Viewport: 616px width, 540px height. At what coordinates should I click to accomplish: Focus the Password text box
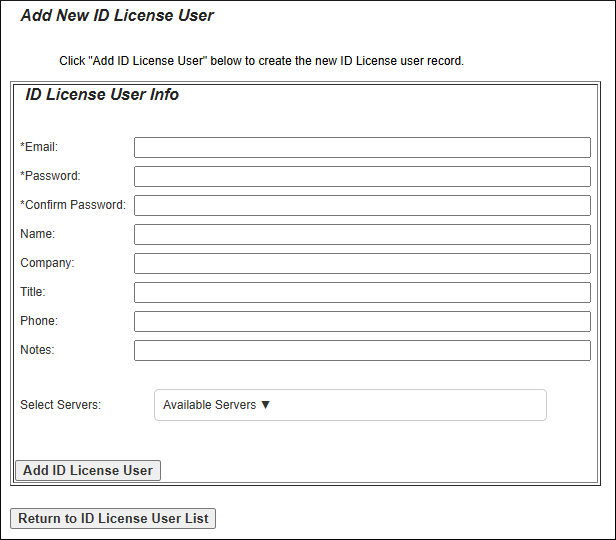tap(362, 176)
